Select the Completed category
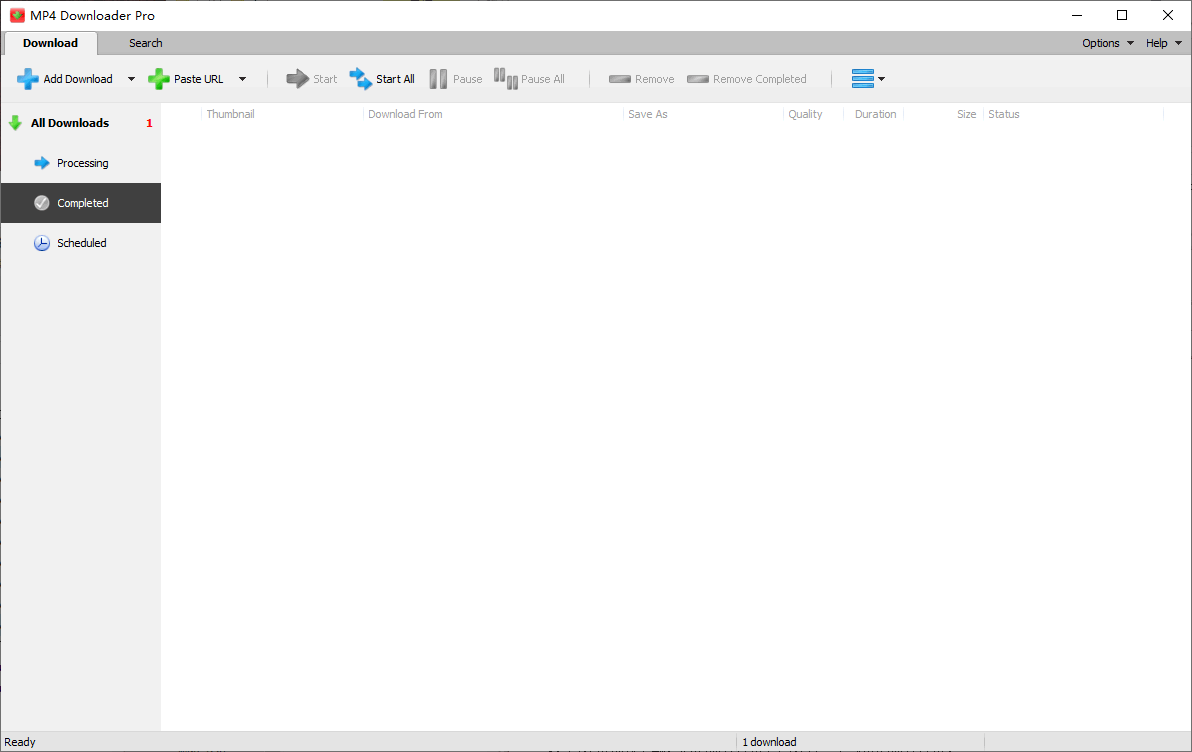This screenshot has width=1192, height=752. tap(81, 203)
